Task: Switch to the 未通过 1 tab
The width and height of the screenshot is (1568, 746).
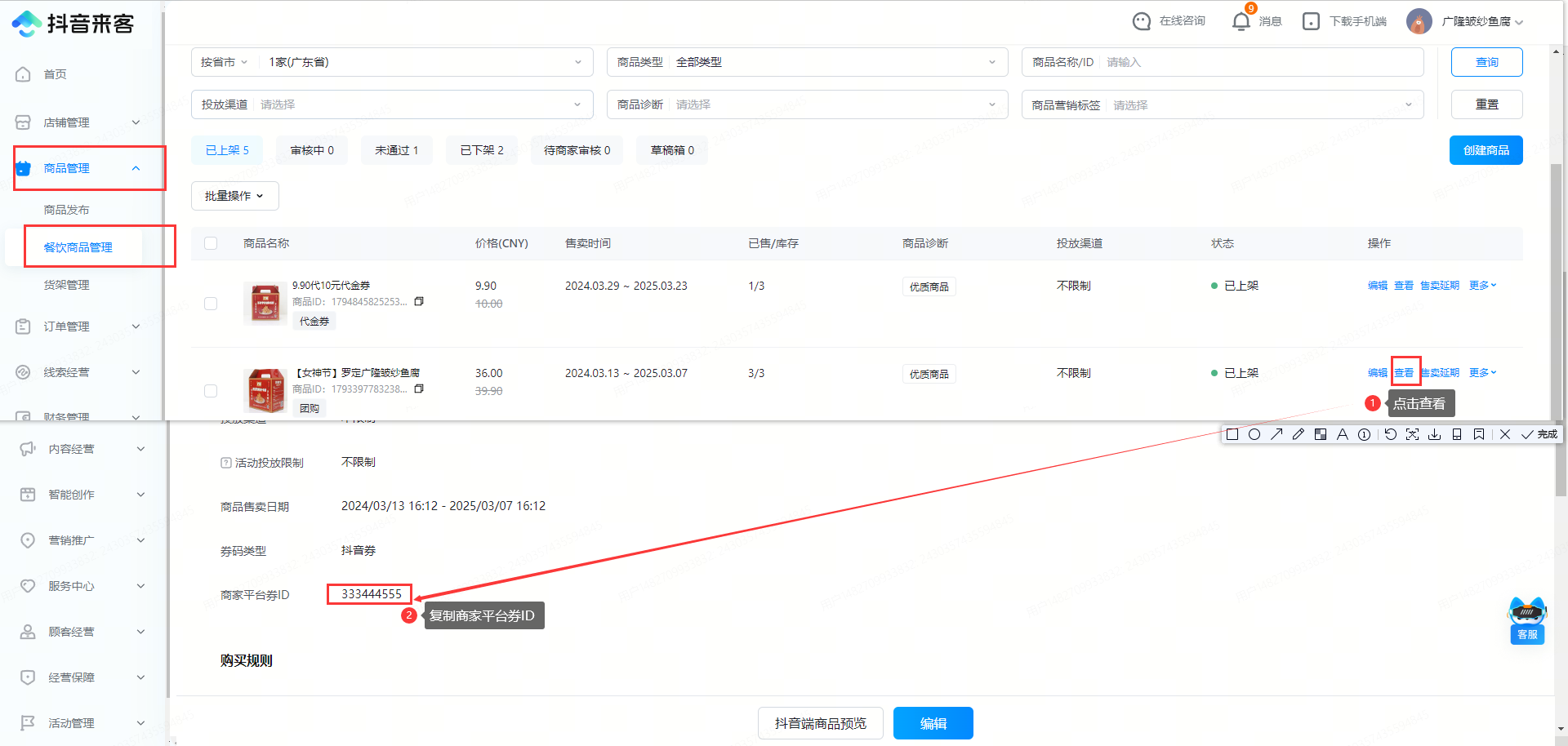Action: point(397,150)
